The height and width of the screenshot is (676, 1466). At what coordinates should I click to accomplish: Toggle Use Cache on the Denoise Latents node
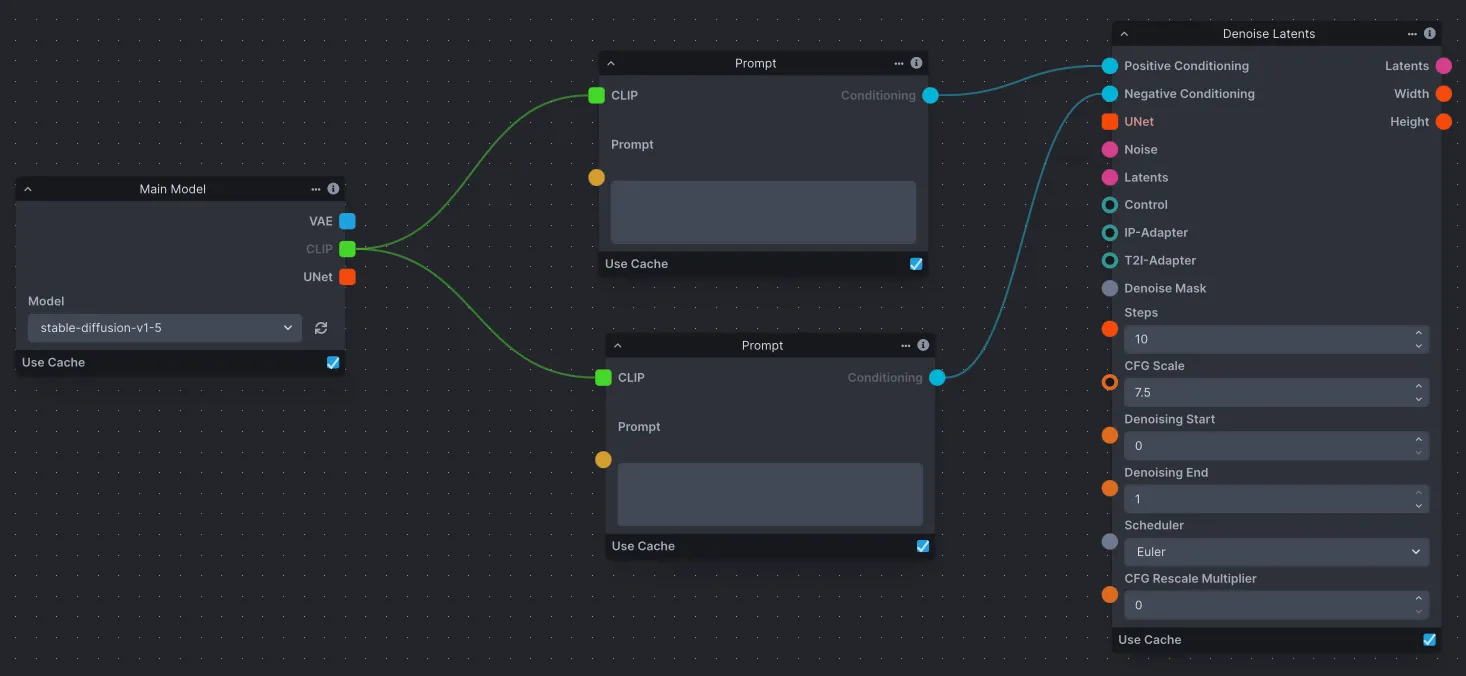[1429, 639]
